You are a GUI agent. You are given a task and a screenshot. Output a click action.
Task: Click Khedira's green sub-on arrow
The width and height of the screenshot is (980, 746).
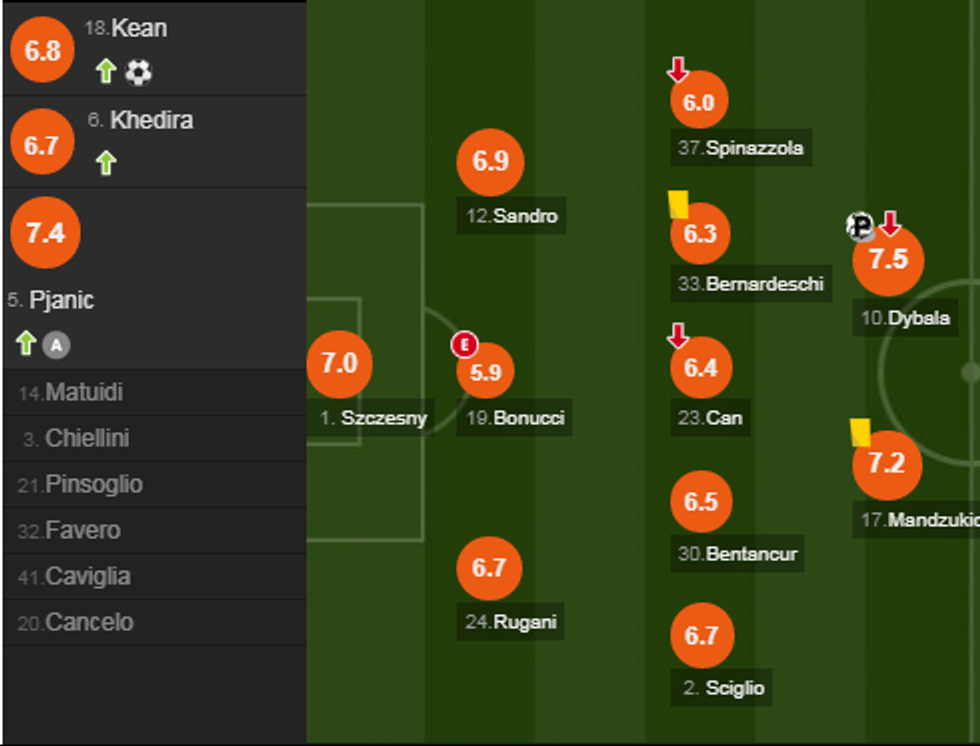coord(106,163)
